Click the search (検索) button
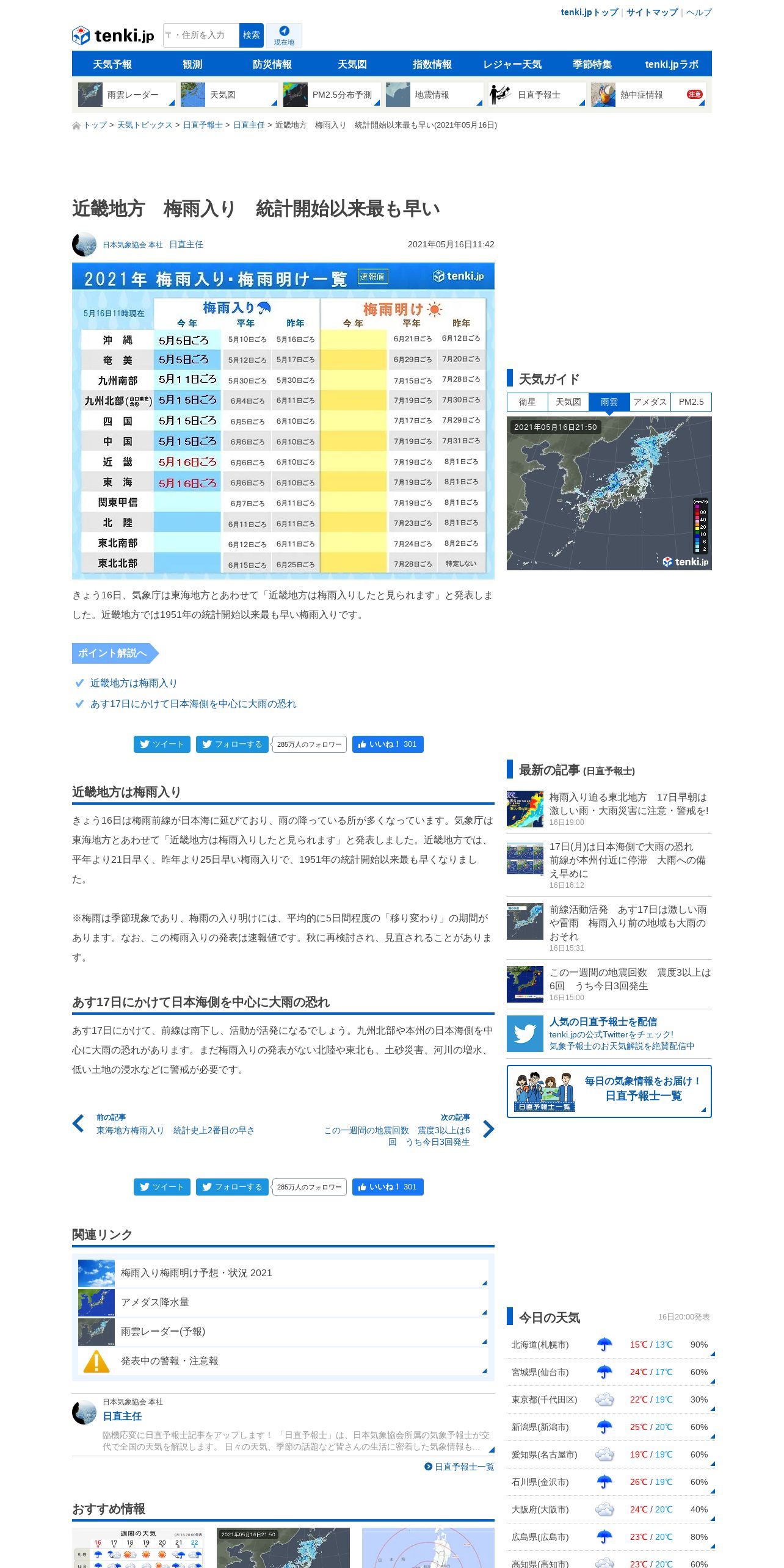Image resolution: width=784 pixels, height=1568 pixels. tap(251, 35)
